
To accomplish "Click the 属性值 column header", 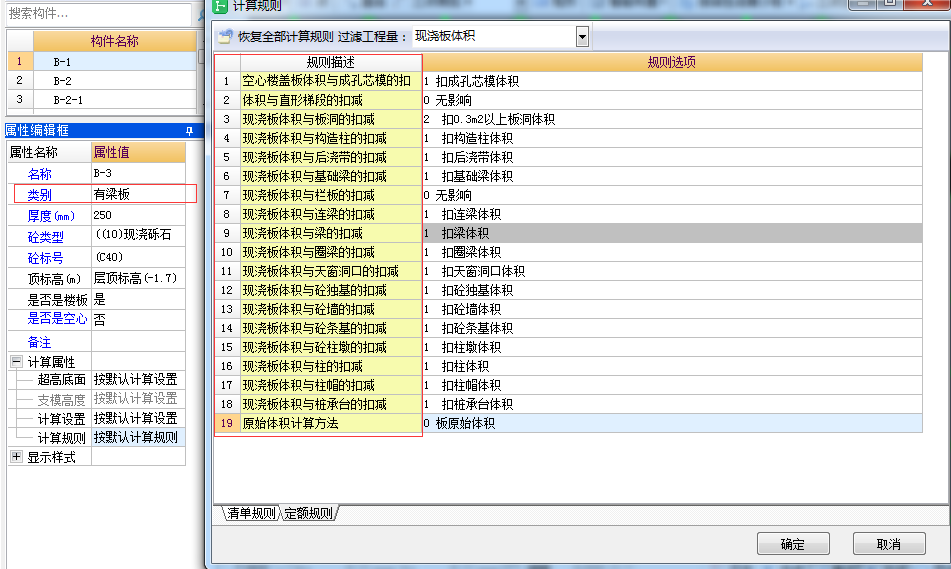I will pyautogui.click(x=138, y=152).
